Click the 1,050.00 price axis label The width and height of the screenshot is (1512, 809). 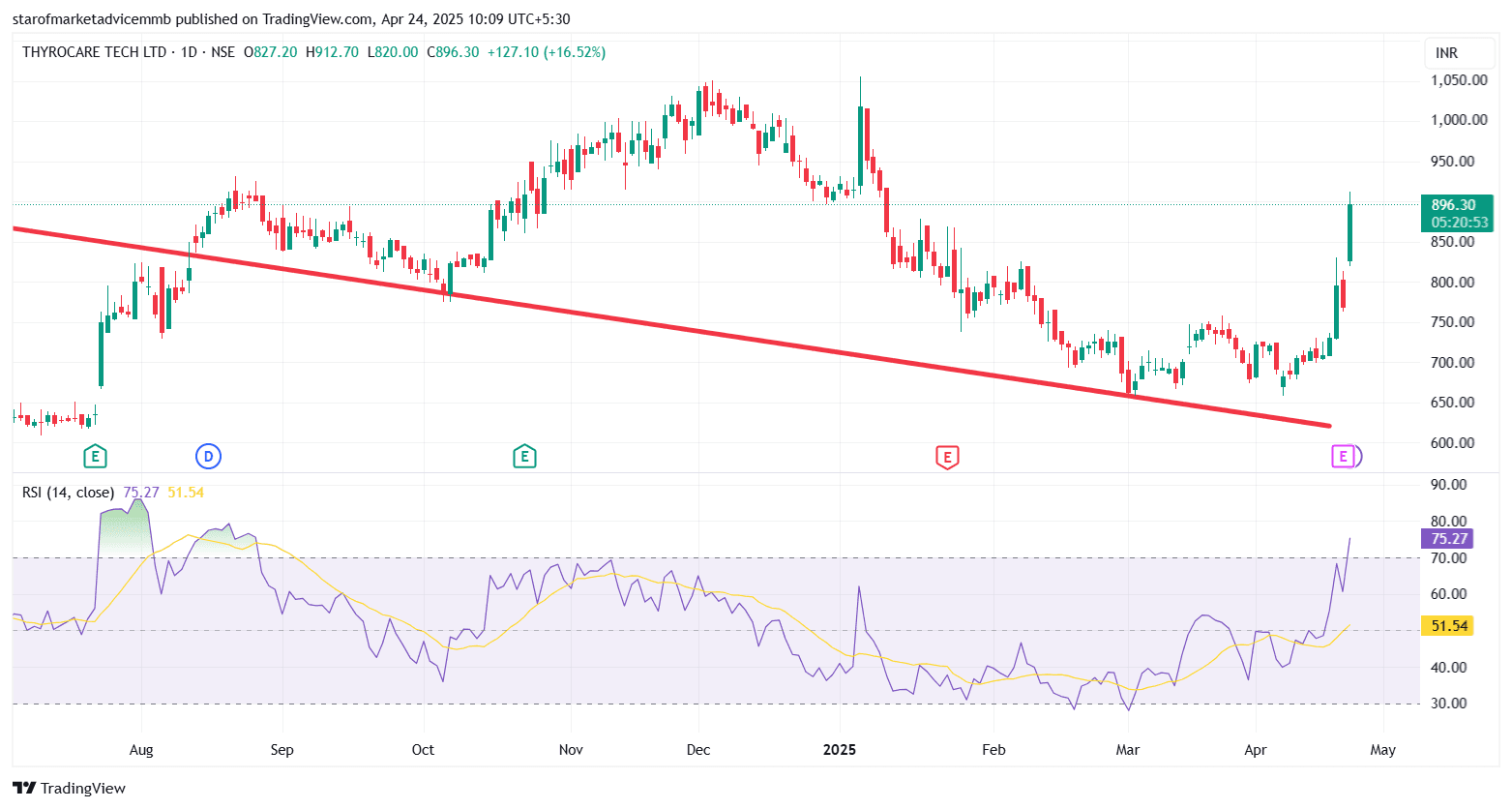click(1459, 80)
